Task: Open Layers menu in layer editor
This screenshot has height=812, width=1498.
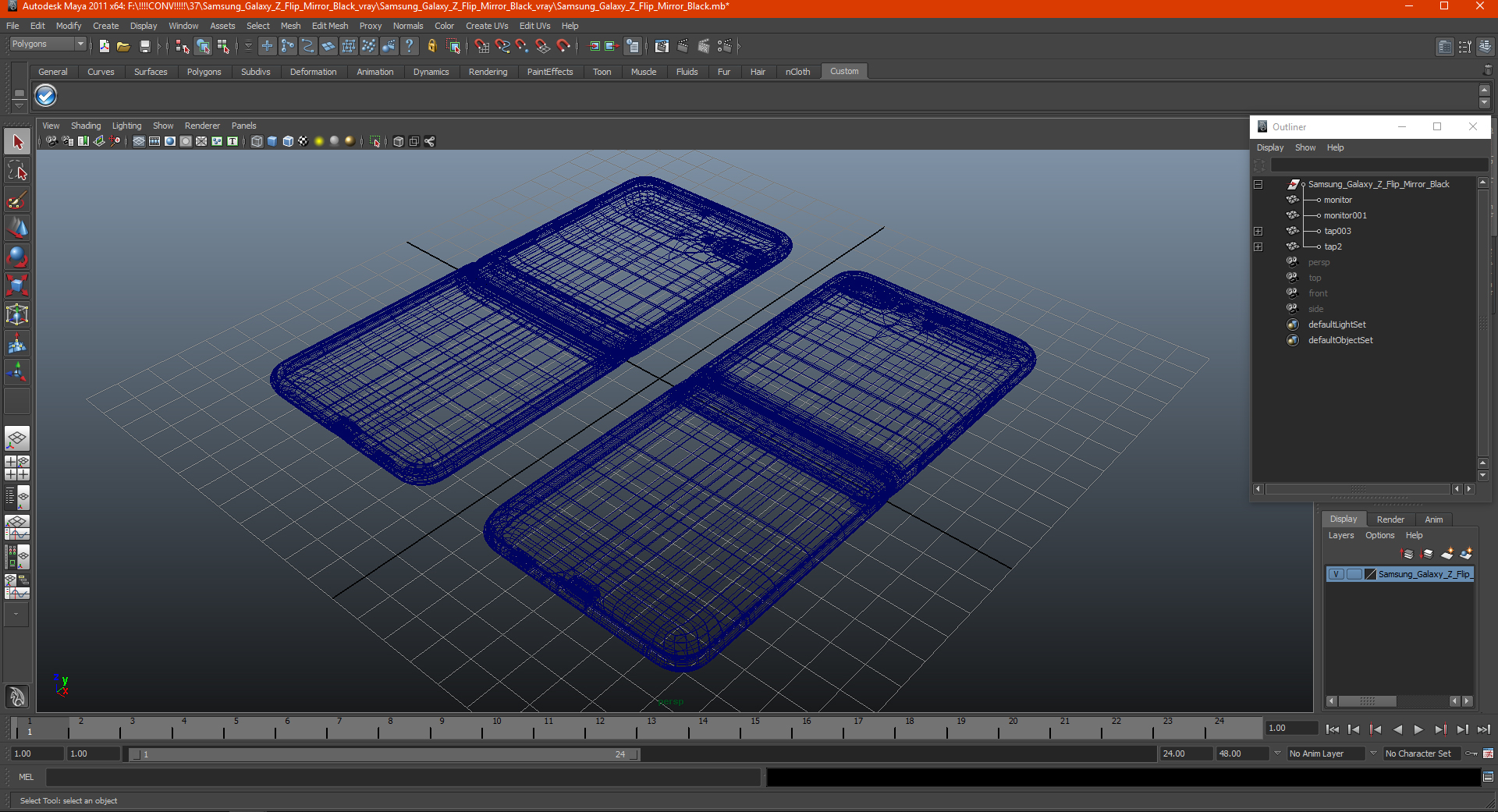Action: point(1341,536)
